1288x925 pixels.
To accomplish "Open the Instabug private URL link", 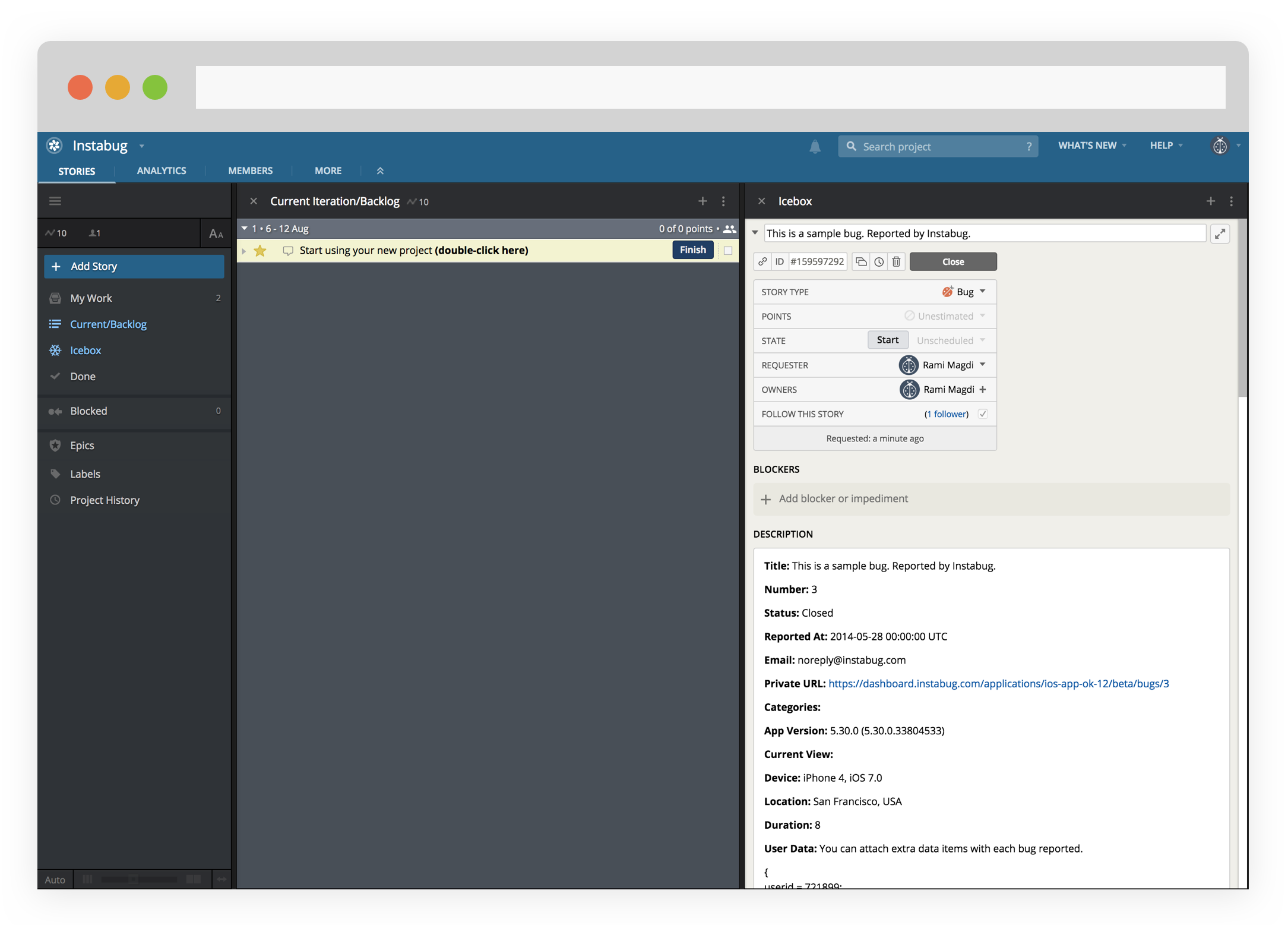I will [998, 683].
